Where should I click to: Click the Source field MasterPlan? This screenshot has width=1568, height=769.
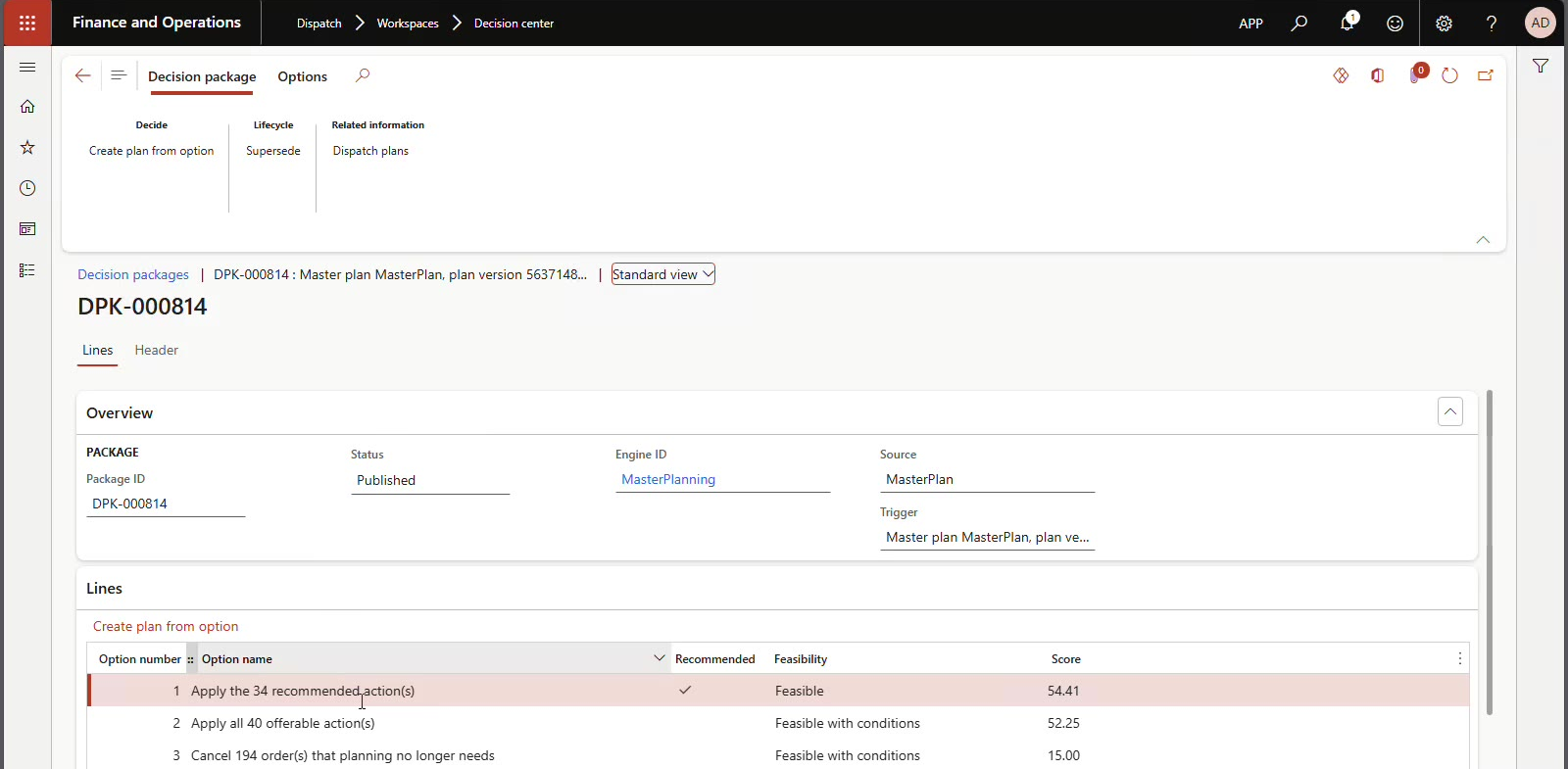(987, 479)
